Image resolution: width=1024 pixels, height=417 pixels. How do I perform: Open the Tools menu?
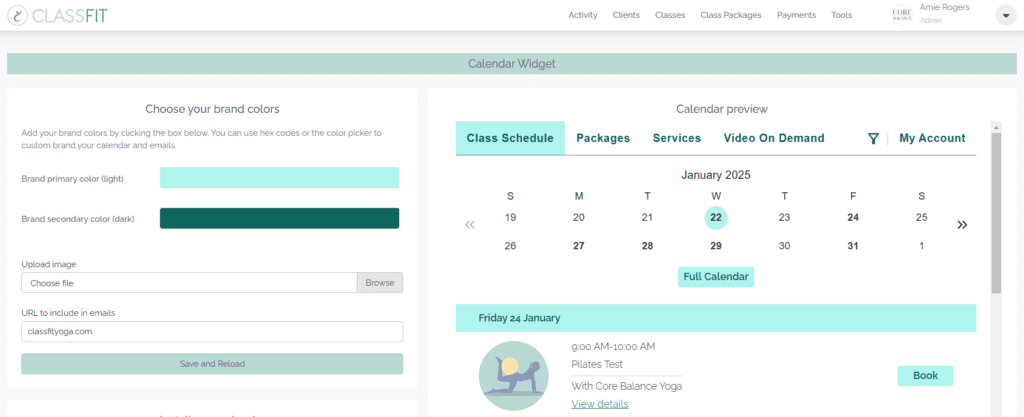841,15
